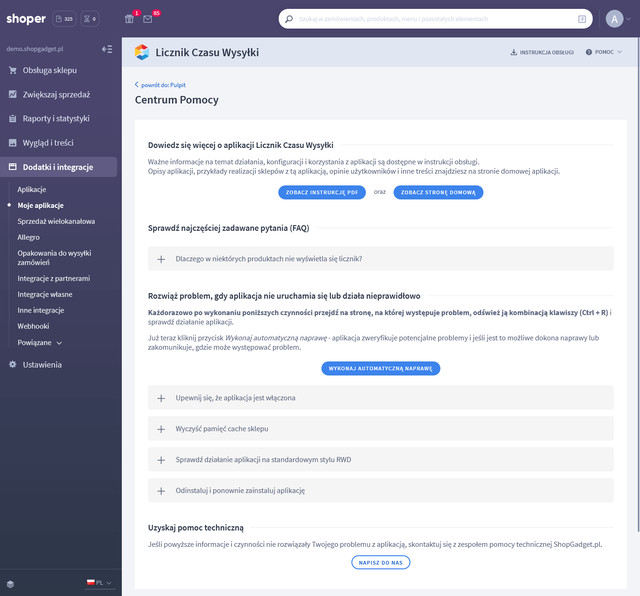Collapse the sidebar with the arrow icon
Screen dimensions: 640x596
(107, 49)
